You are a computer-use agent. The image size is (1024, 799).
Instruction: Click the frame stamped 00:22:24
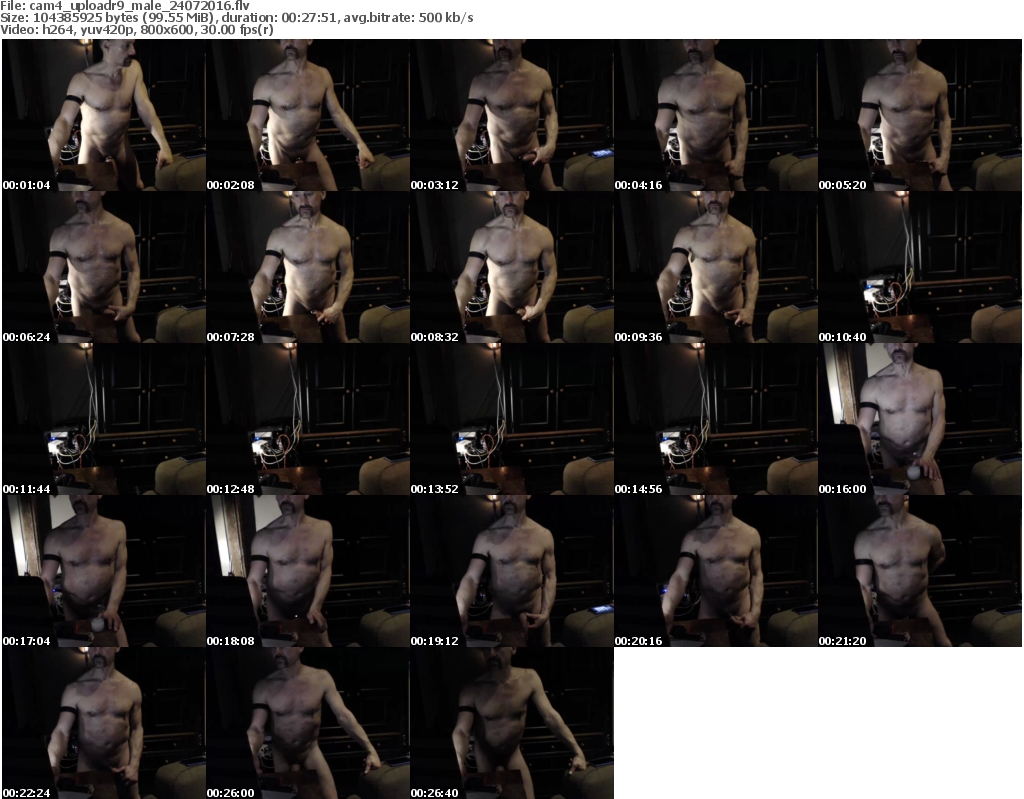point(104,723)
